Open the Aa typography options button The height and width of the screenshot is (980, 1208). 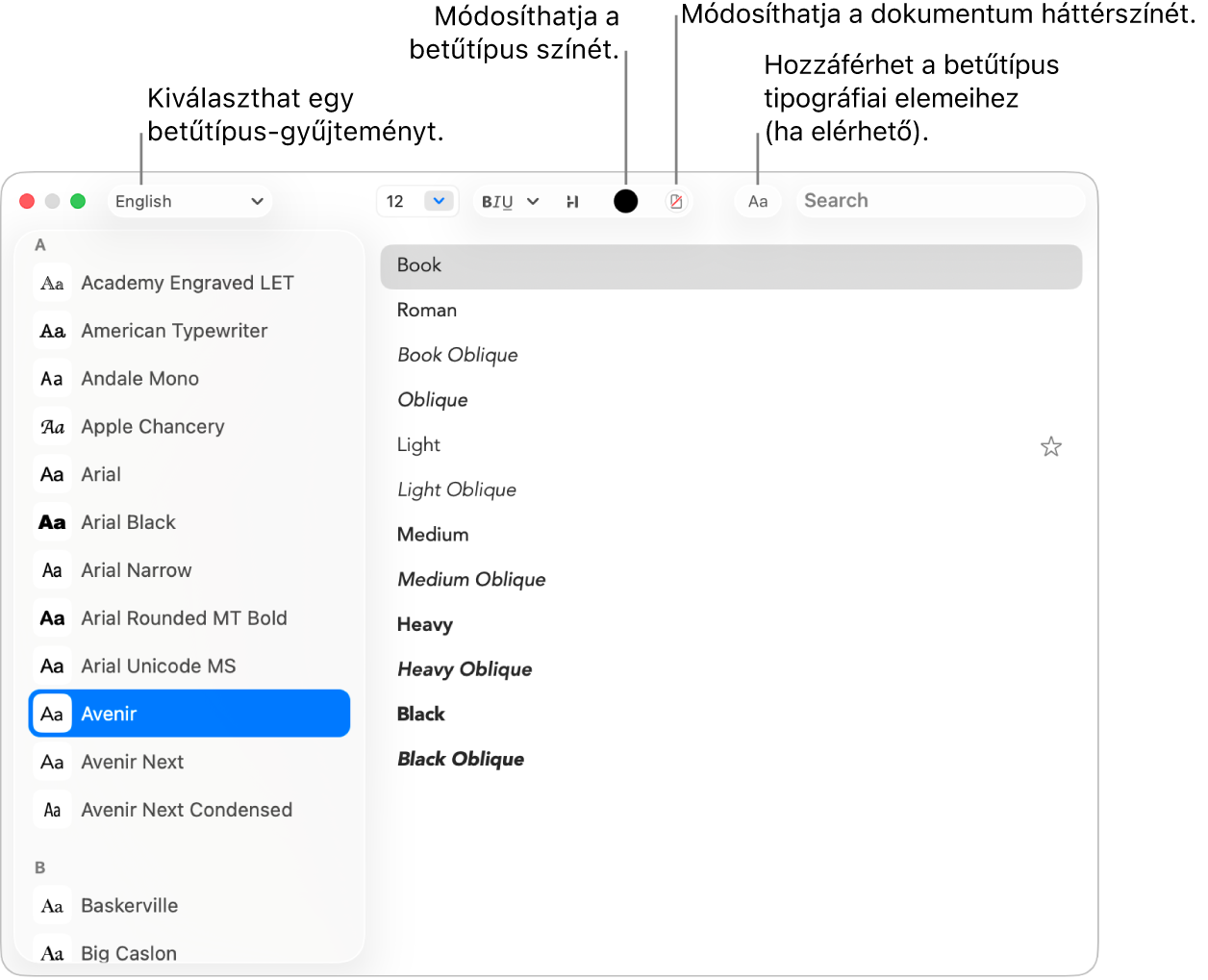758,201
